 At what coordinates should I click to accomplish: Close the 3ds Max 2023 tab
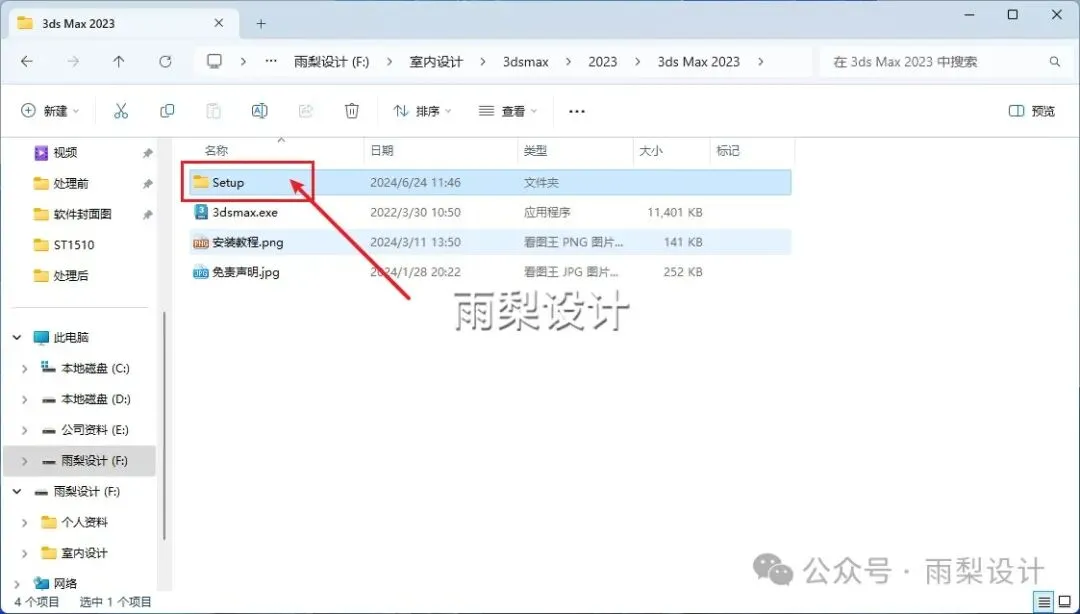tap(218, 23)
